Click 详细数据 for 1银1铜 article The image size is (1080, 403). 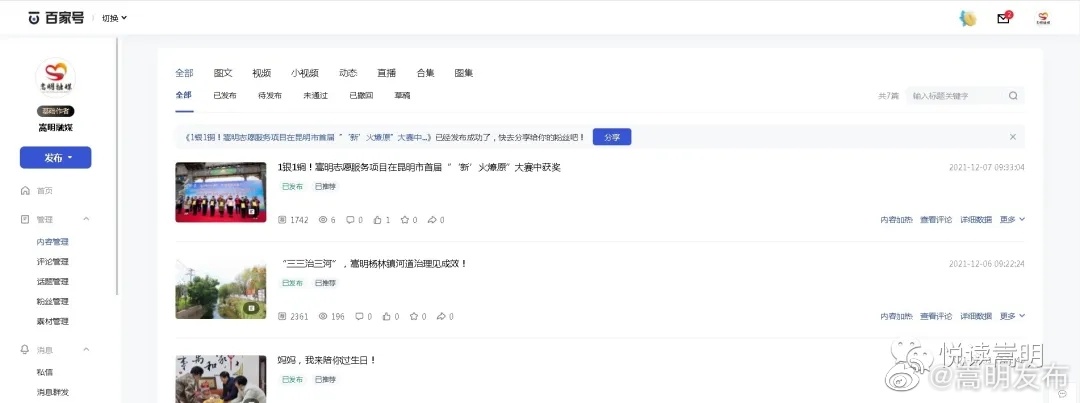(x=976, y=220)
